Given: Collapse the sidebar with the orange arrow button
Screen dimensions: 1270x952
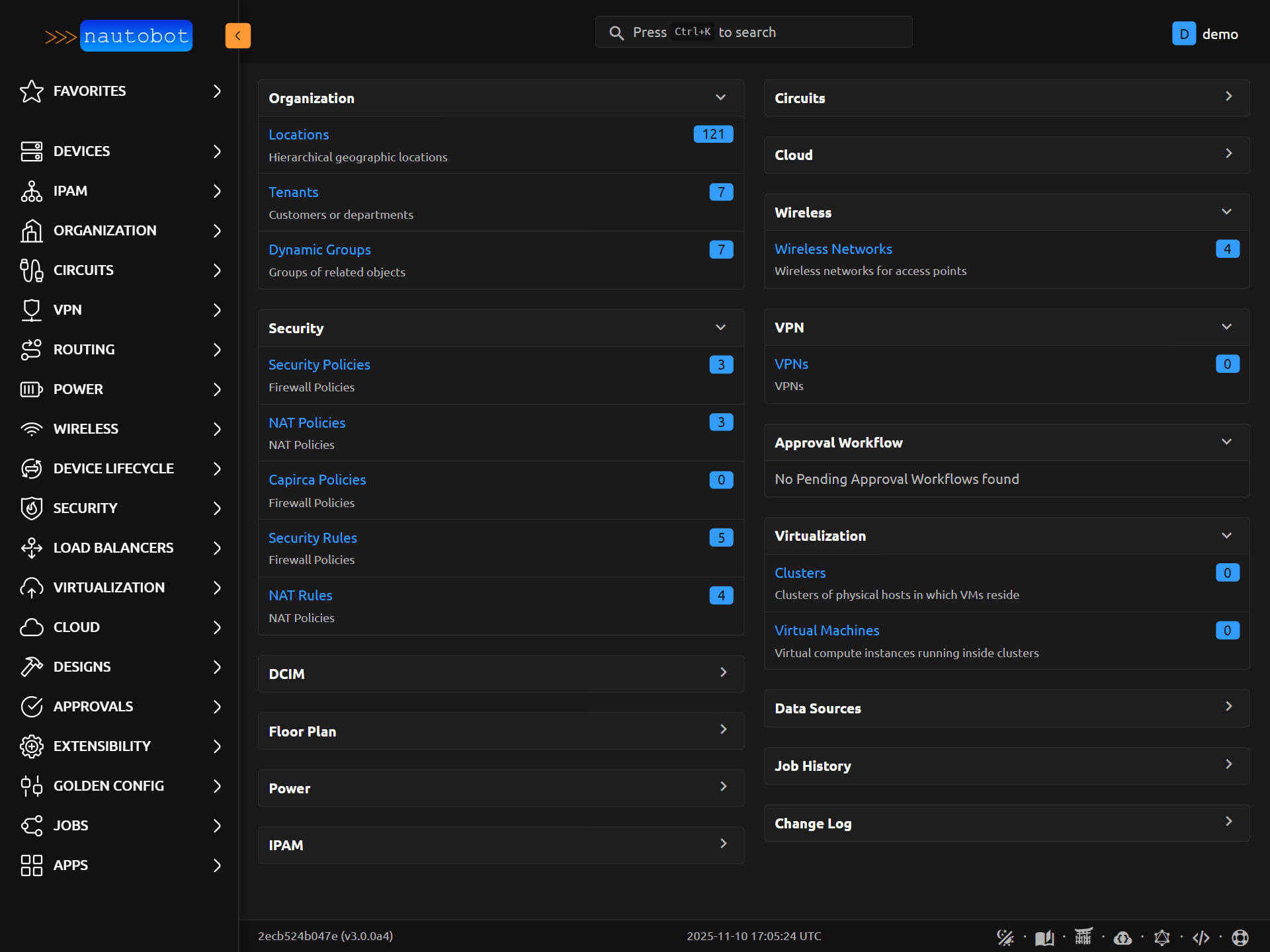Looking at the screenshot, I should coord(237,36).
